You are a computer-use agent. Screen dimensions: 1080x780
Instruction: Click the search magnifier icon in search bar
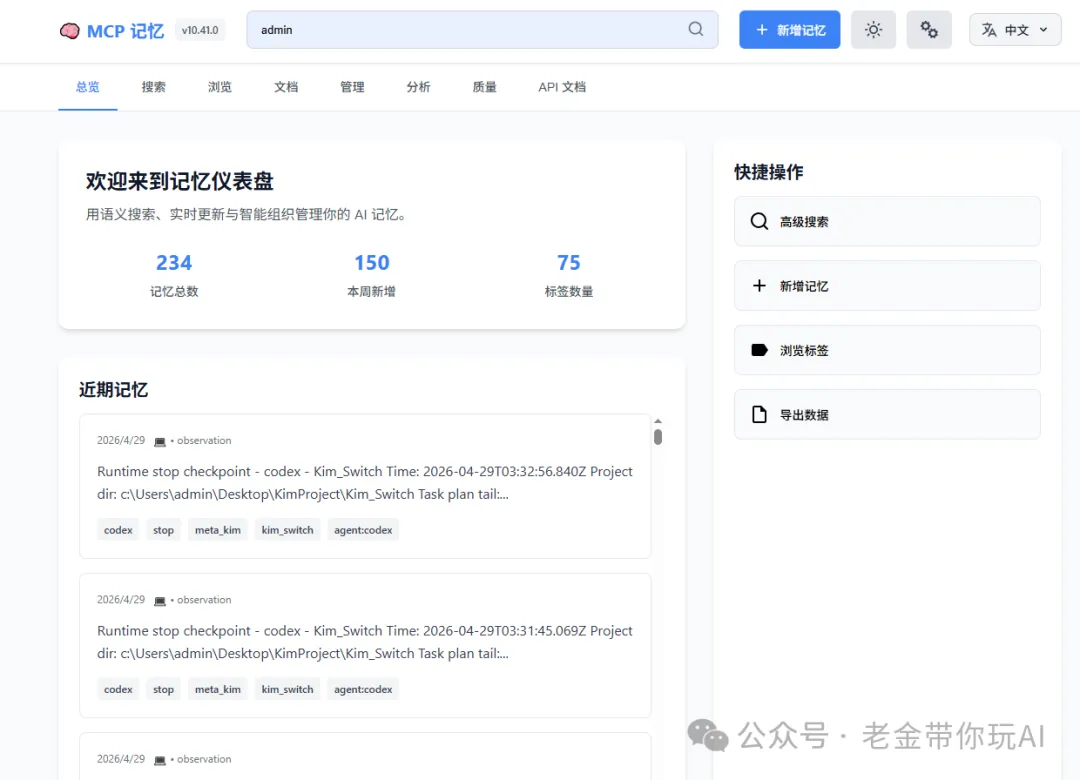[x=696, y=29]
